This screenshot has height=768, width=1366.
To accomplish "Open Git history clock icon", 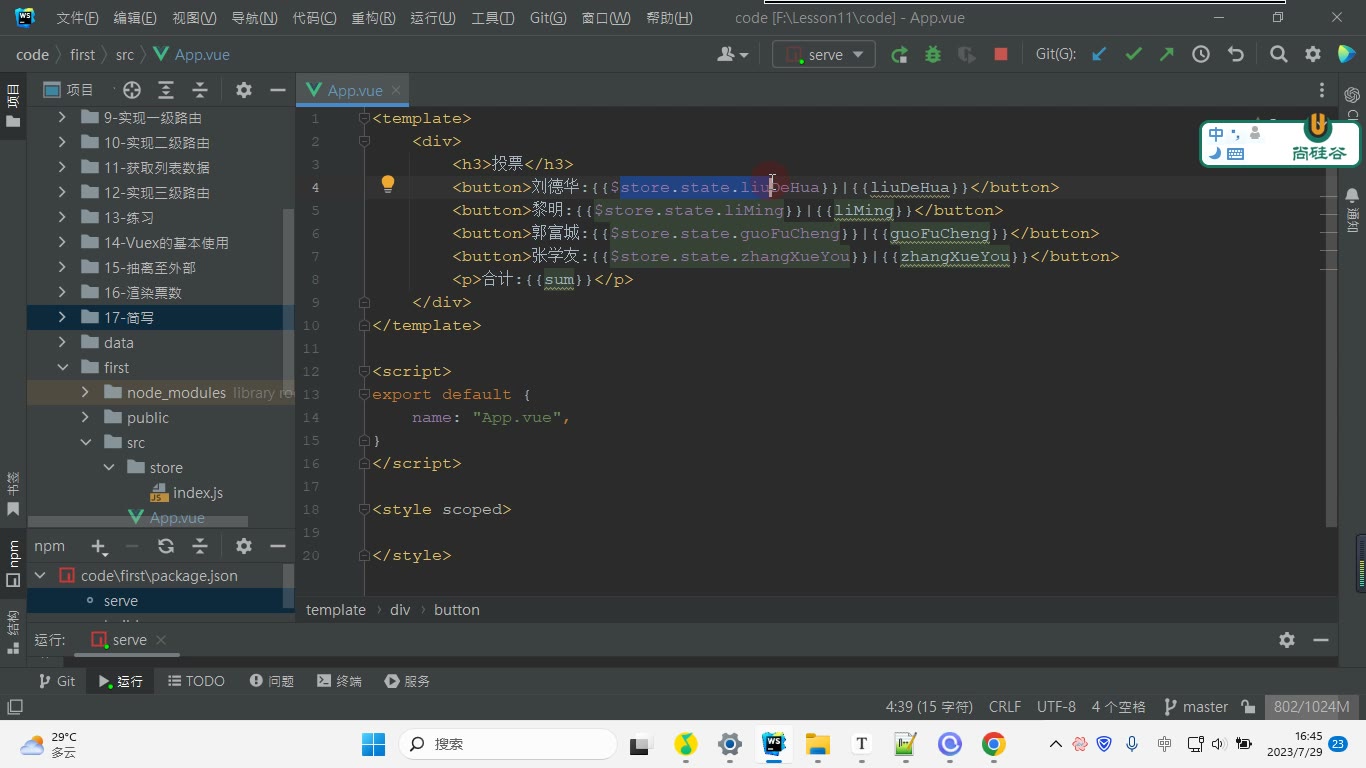I will coord(1201,55).
